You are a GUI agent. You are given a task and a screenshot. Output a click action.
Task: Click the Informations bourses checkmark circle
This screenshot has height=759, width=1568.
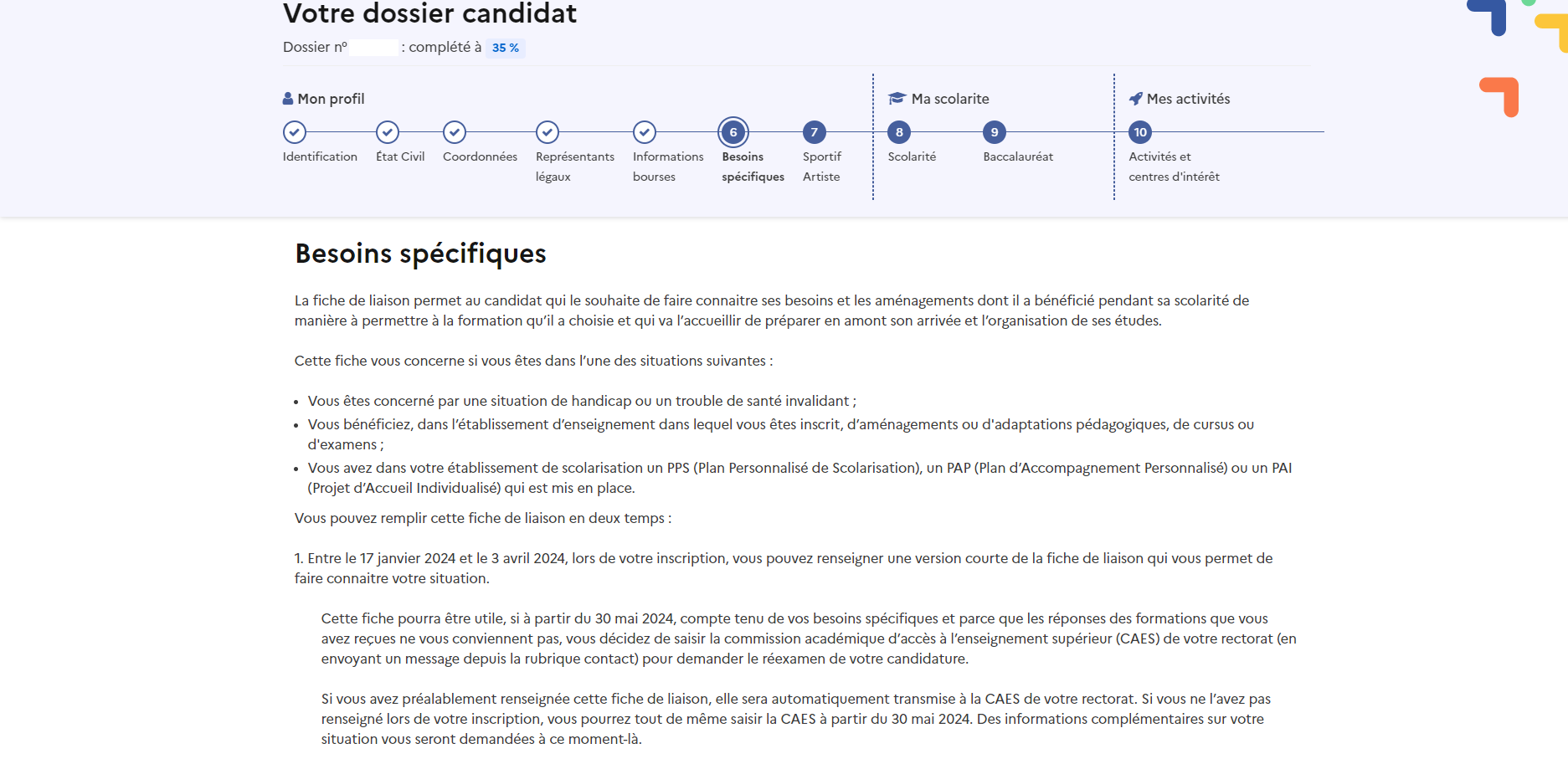pos(644,132)
